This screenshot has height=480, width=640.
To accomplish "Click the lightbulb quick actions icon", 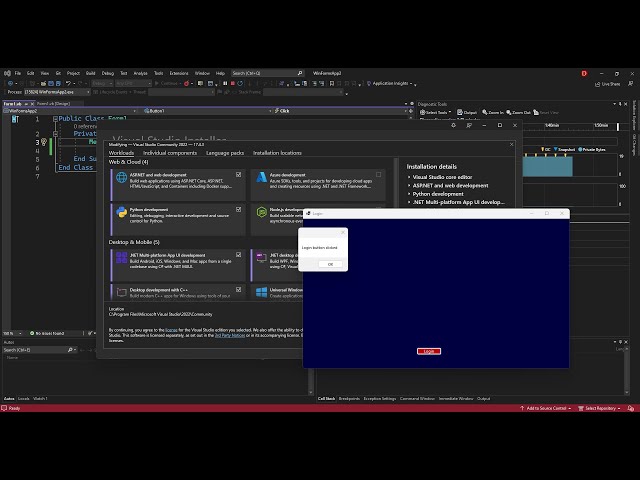I will [x=44, y=142].
